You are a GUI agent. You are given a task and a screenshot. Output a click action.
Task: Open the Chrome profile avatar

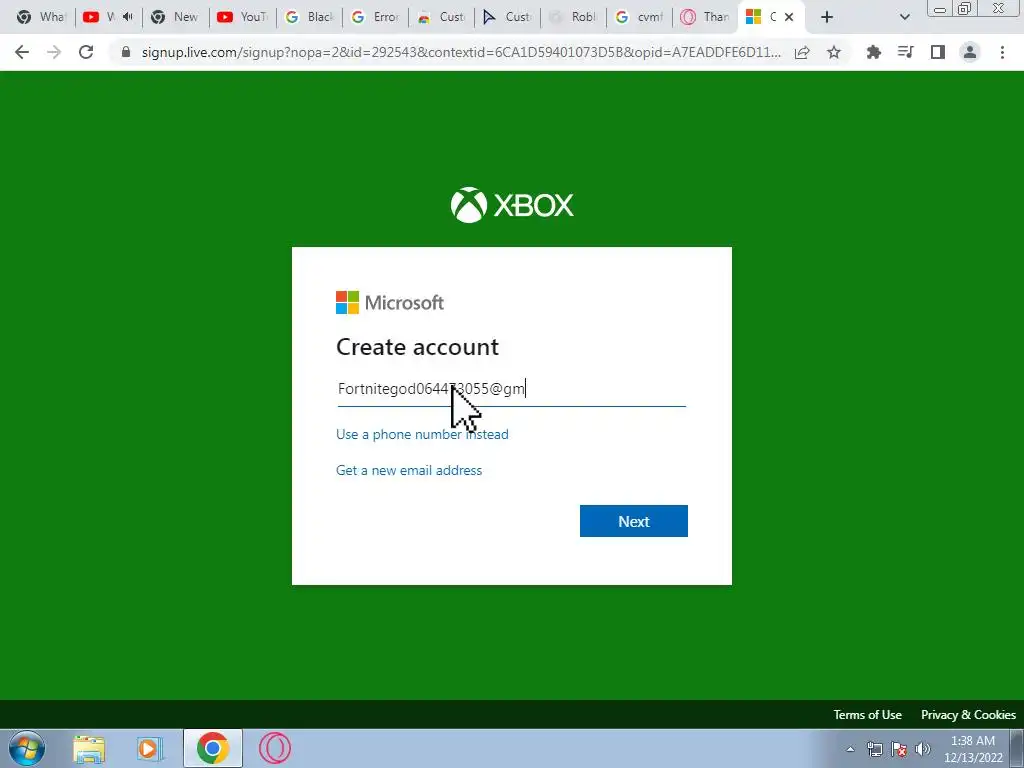pos(970,52)
